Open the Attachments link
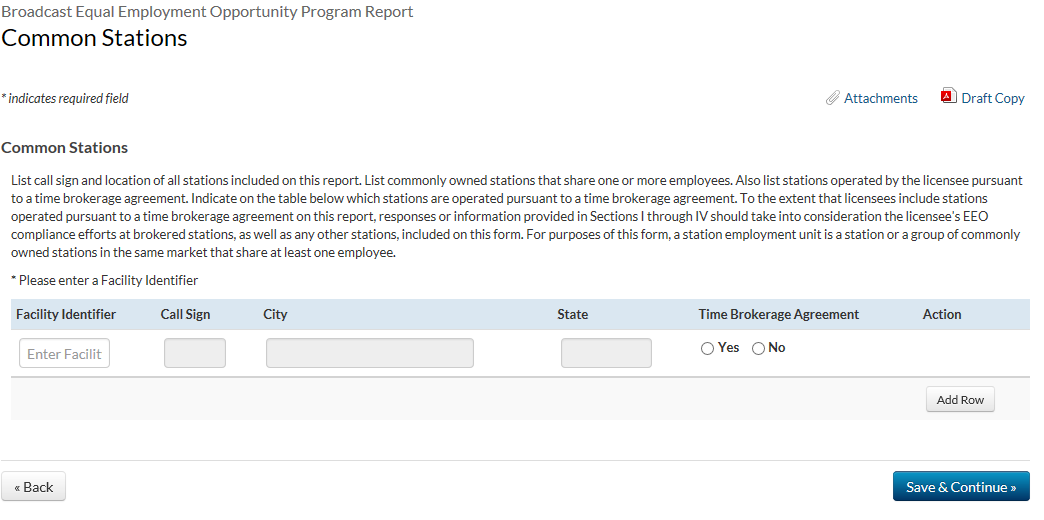 click(x=880, y=99)
